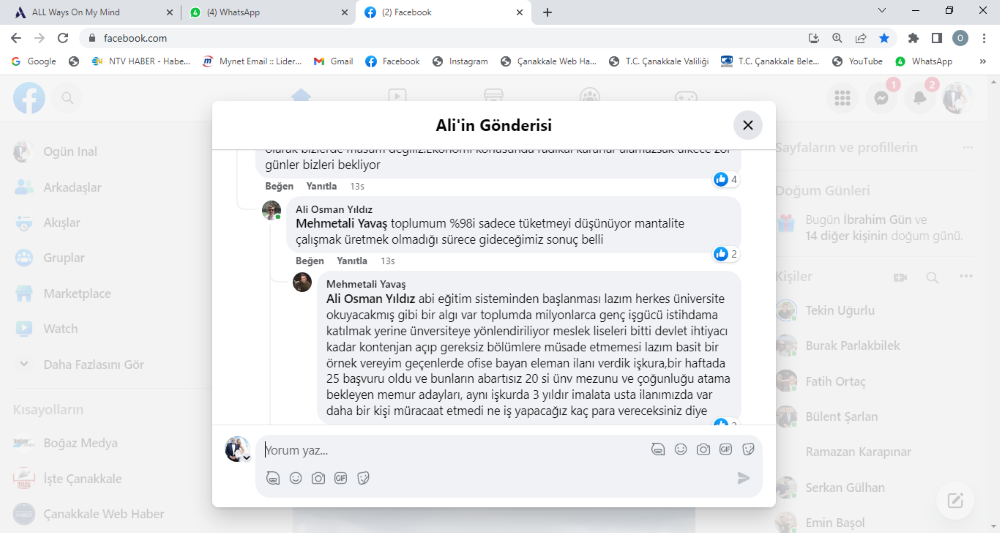
Task: Toggle bookmark star for this page
Action: 884,38
